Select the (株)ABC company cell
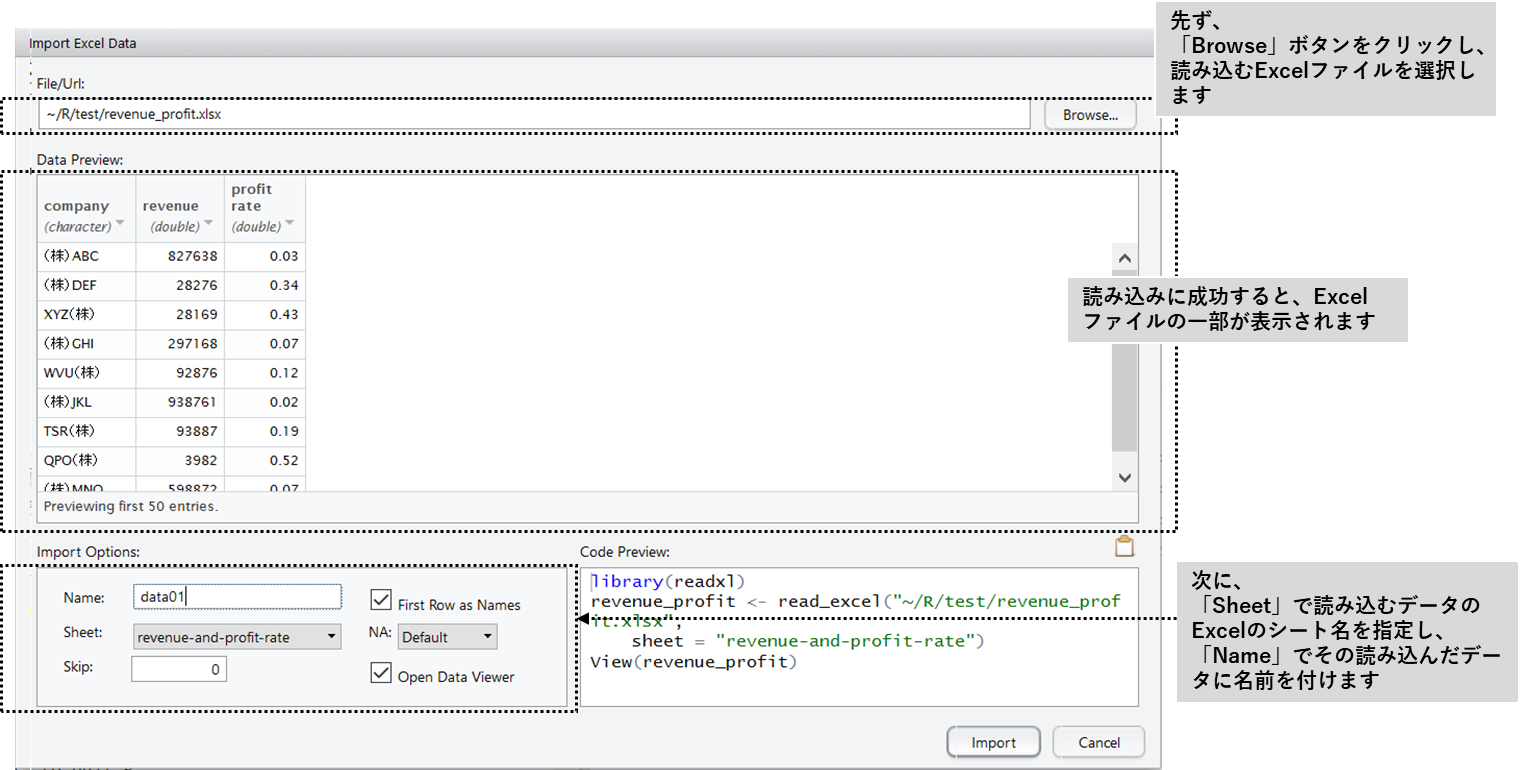1520x770 pixels. point(86,256)
